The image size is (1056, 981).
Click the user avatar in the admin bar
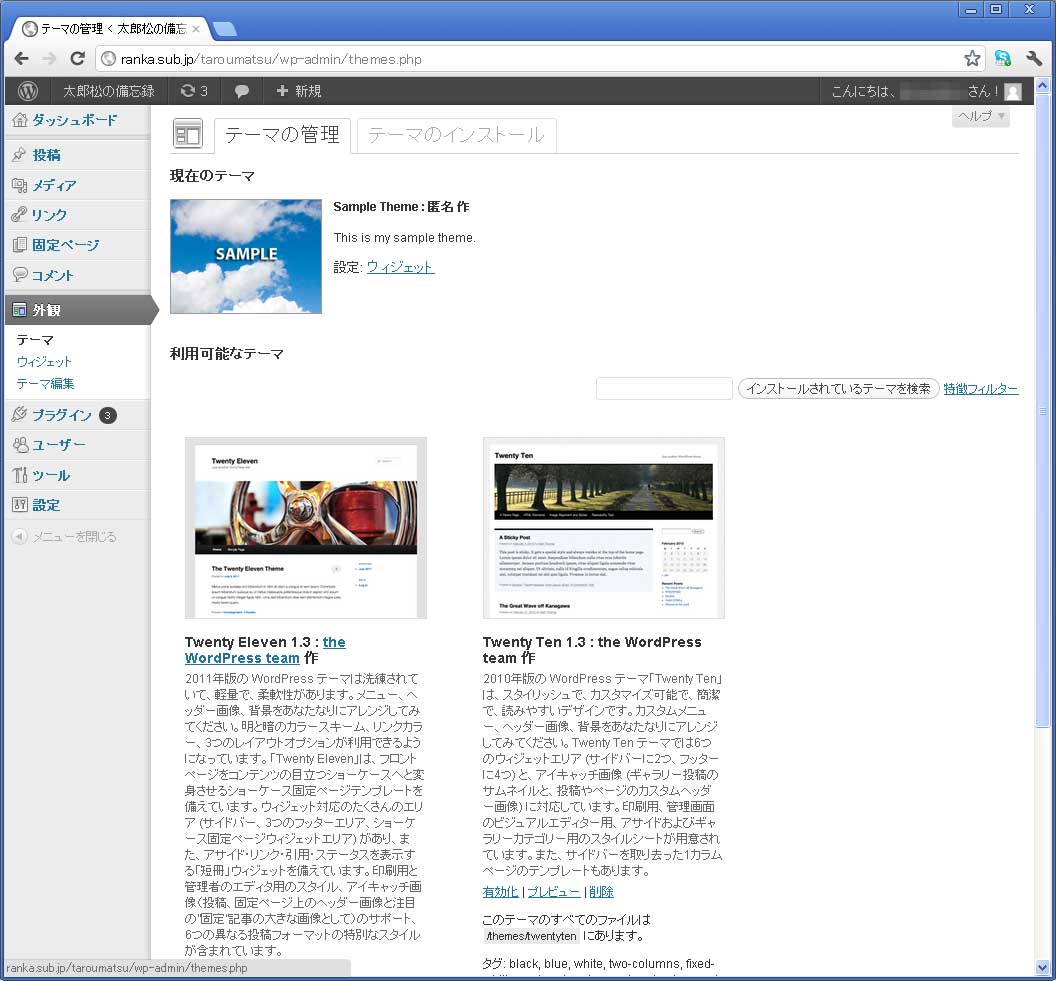[x=1013, y=92]
